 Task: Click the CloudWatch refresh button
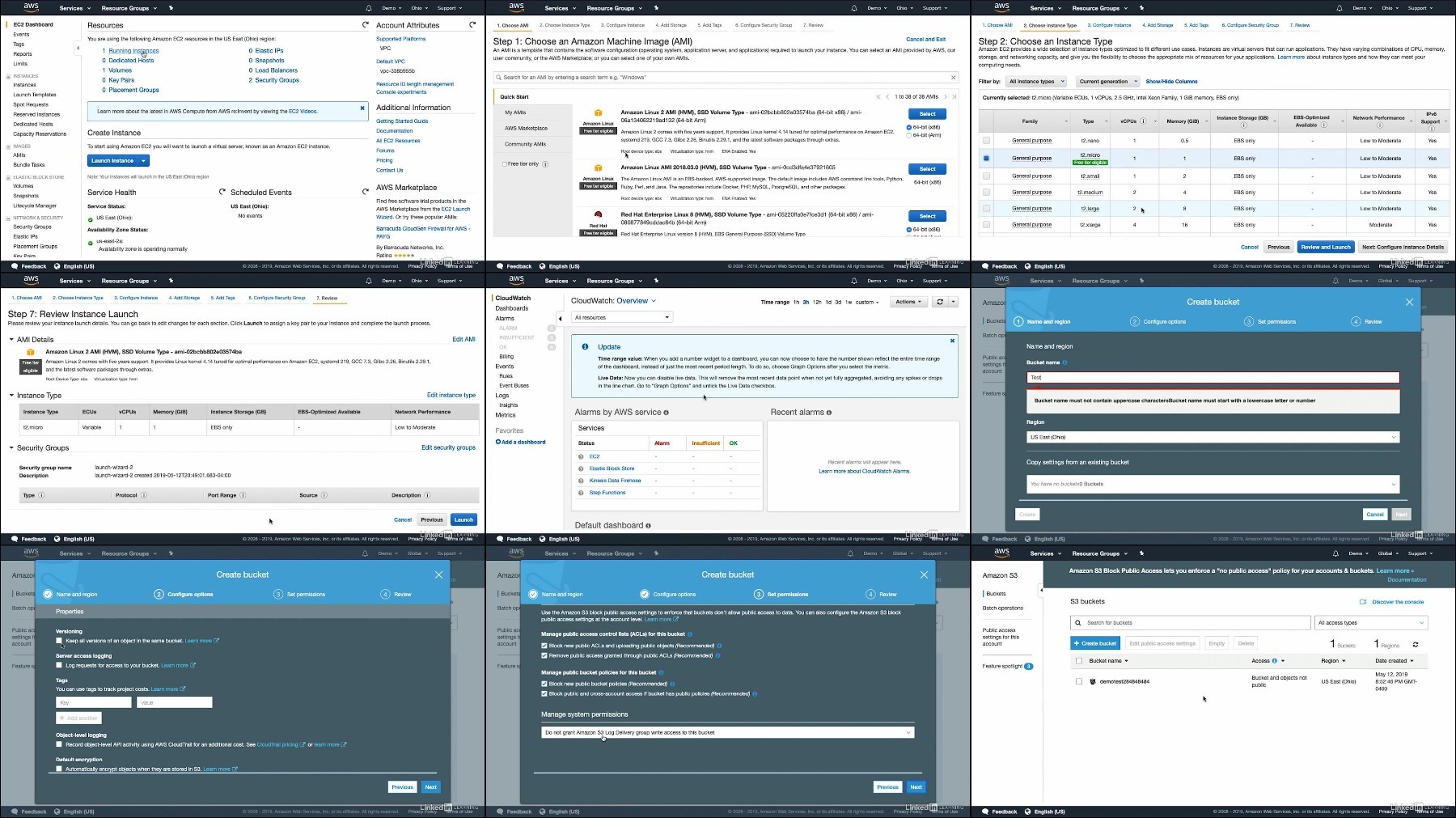940,302
